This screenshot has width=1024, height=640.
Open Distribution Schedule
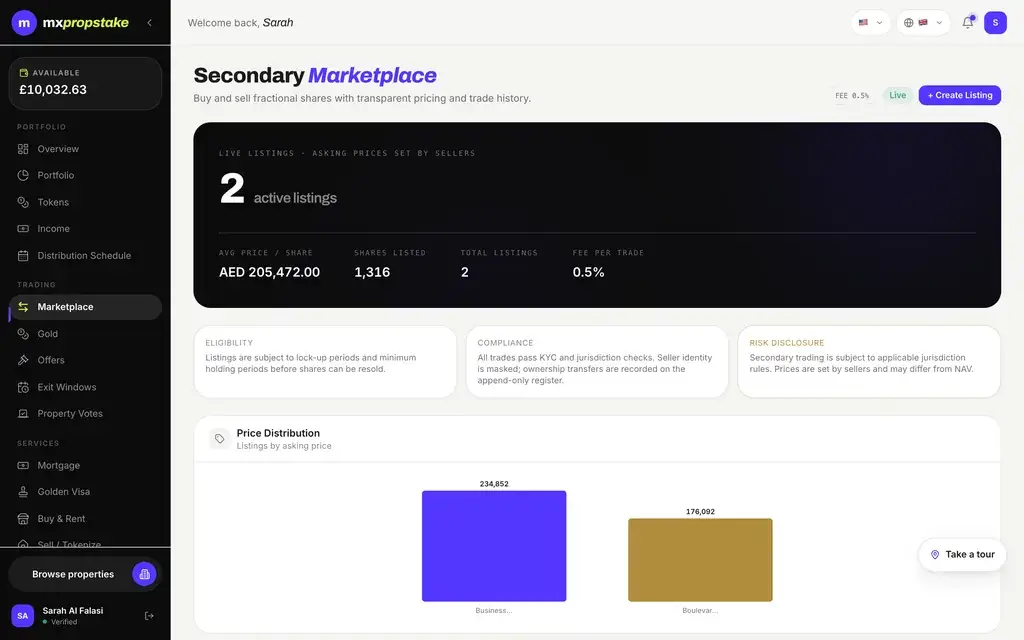[x=85, y=255]
